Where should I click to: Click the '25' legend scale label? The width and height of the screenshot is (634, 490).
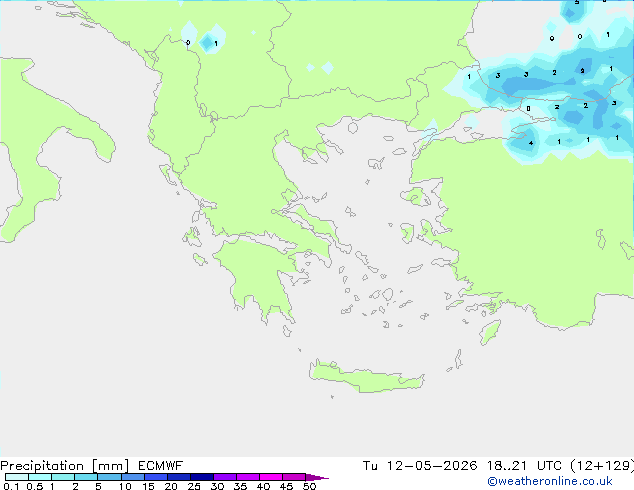(194, 486)
